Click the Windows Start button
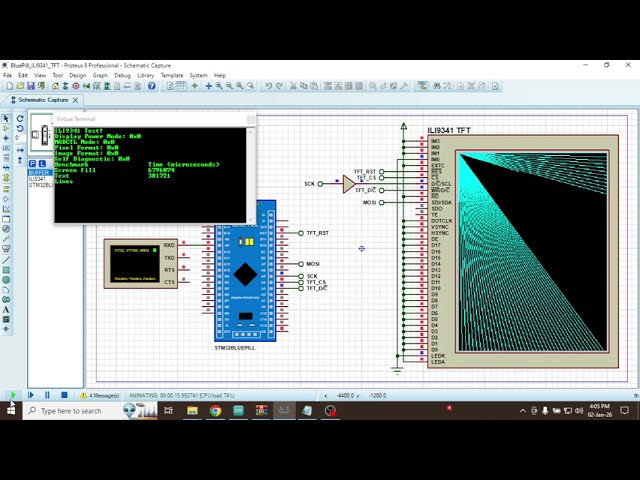 (x=11, y=411)
